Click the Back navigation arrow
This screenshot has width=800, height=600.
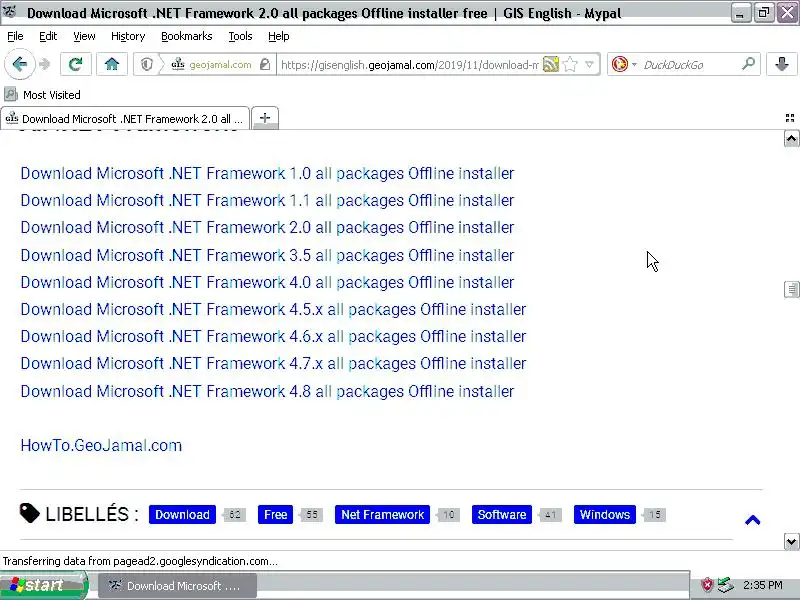coord(19,64)
